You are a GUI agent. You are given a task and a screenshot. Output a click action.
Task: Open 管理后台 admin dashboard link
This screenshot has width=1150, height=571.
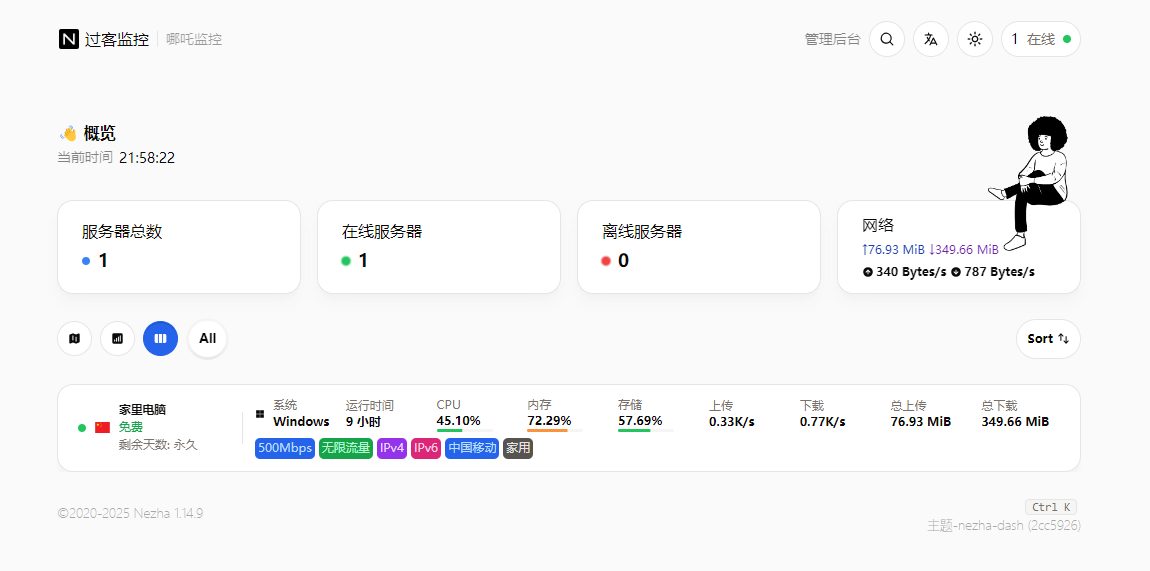[x=831, y=39]
